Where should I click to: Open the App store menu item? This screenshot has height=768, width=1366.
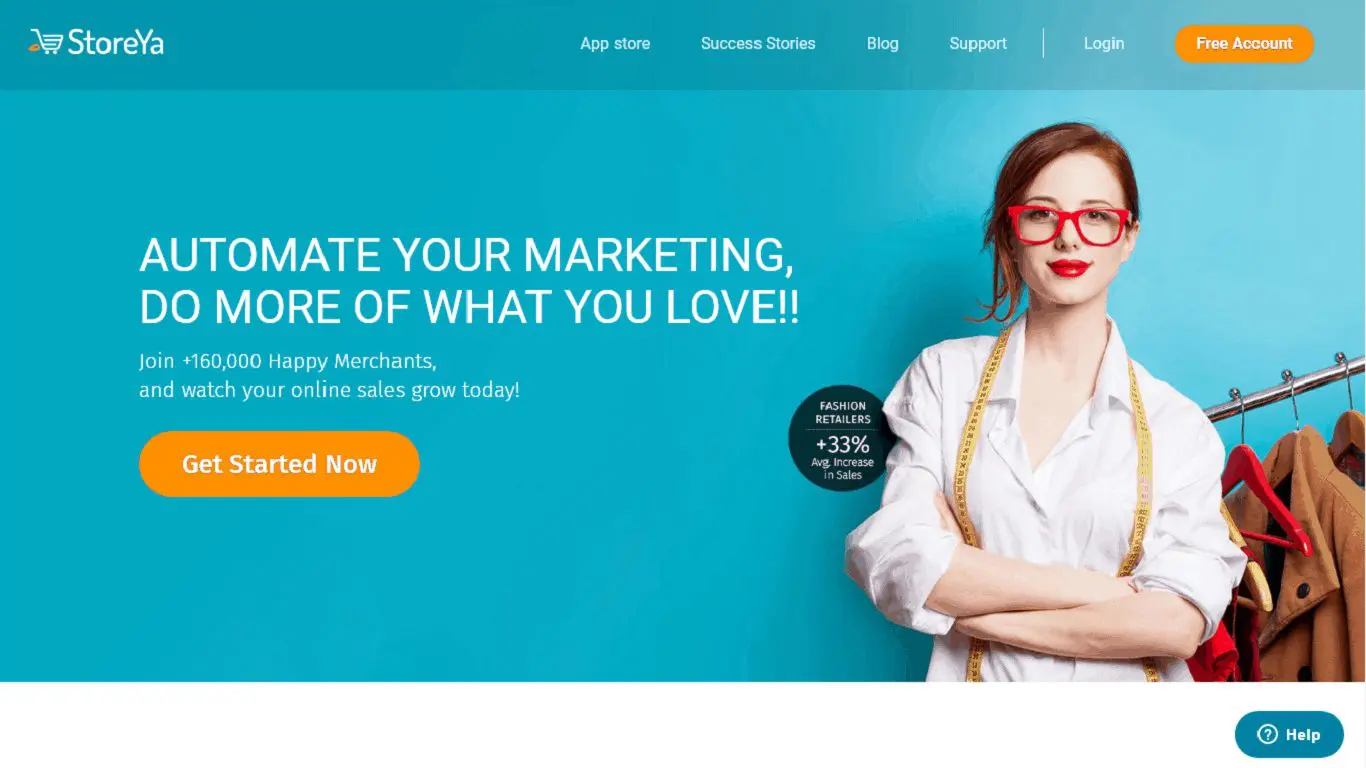(615, 44)
